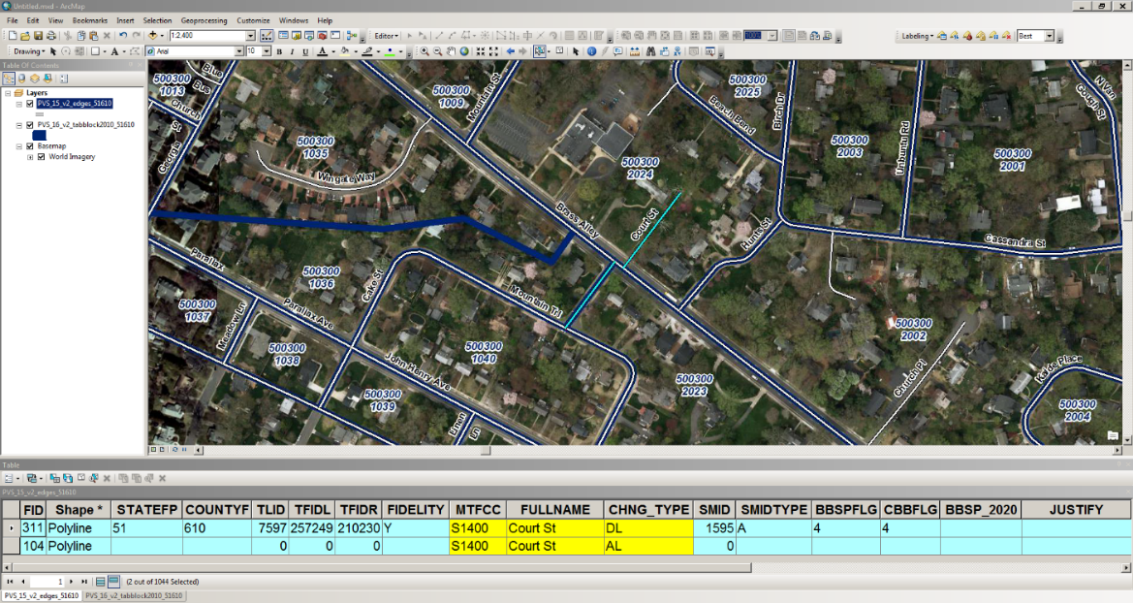Open the Editor Toolbar icon

268,36
